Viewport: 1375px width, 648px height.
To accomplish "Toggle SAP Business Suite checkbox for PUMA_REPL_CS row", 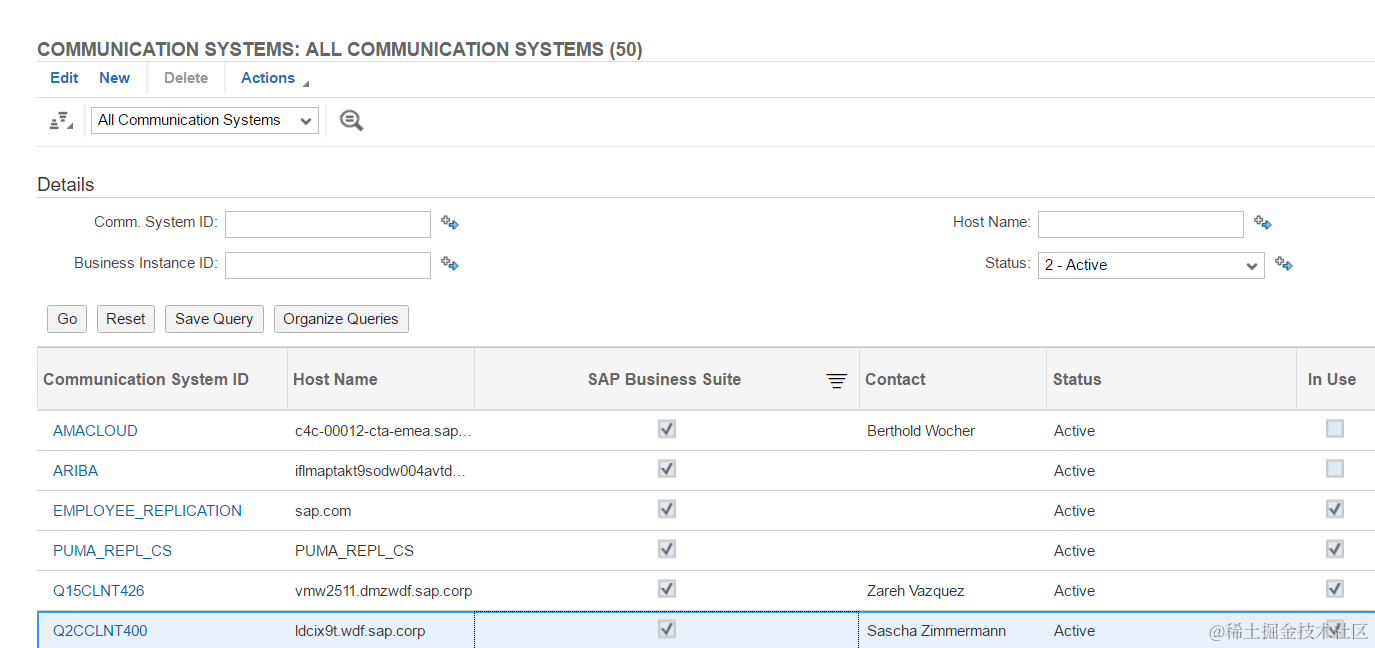I will click(x=667, y=549).
